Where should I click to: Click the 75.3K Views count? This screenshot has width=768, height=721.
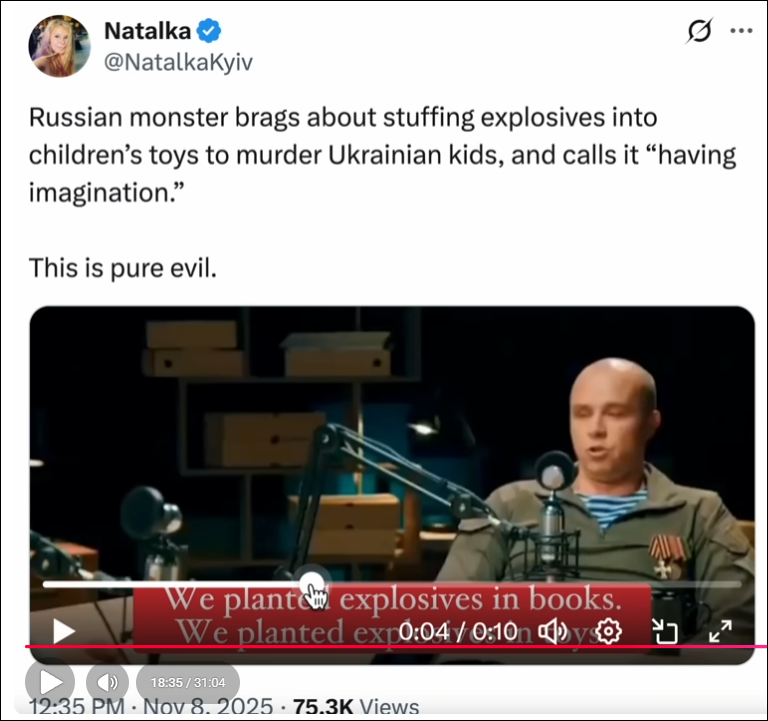pos(356,708)
